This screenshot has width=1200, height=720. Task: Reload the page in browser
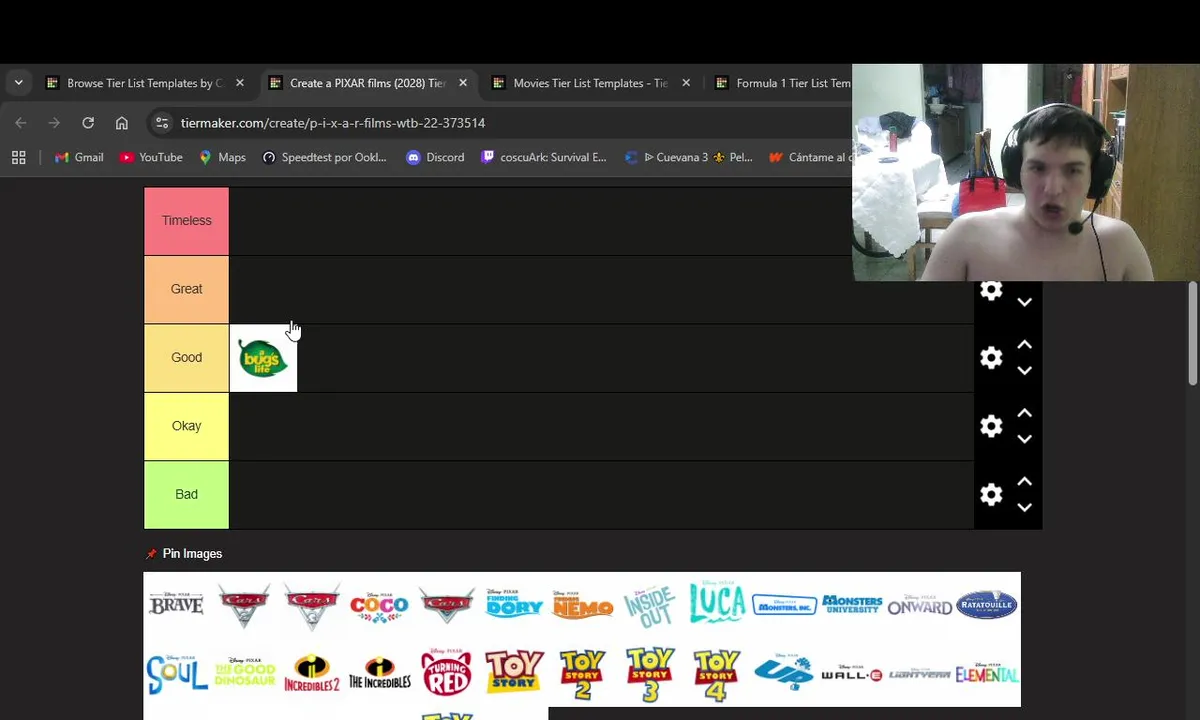pos(88,123)
